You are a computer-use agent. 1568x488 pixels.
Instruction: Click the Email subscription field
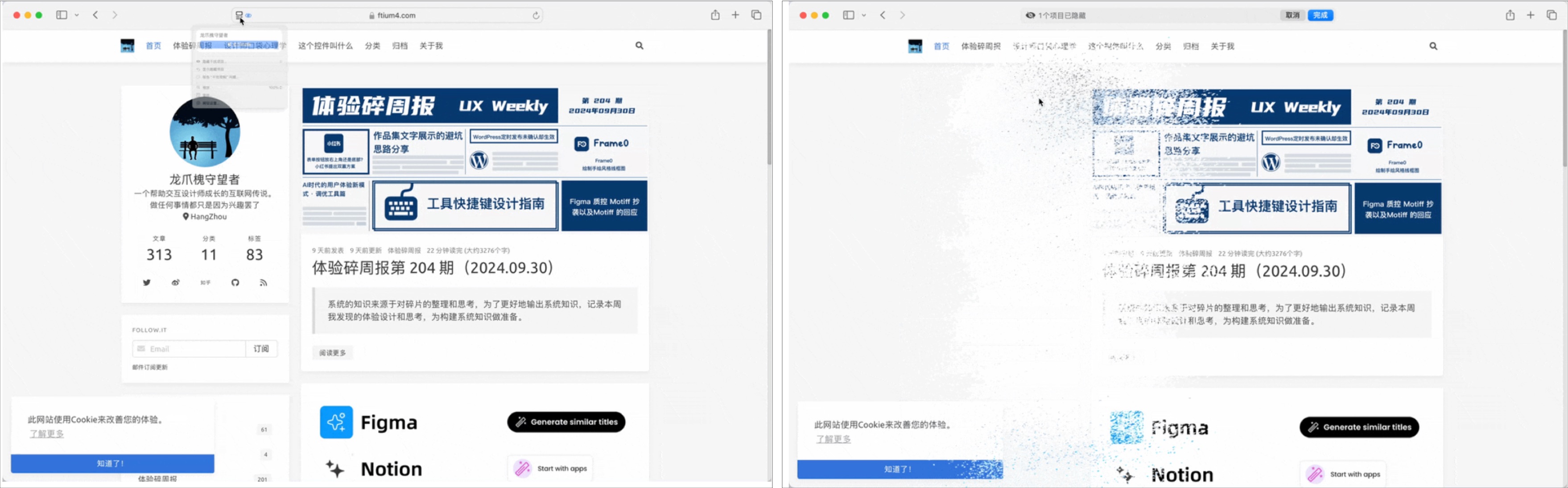pos(189,349)
